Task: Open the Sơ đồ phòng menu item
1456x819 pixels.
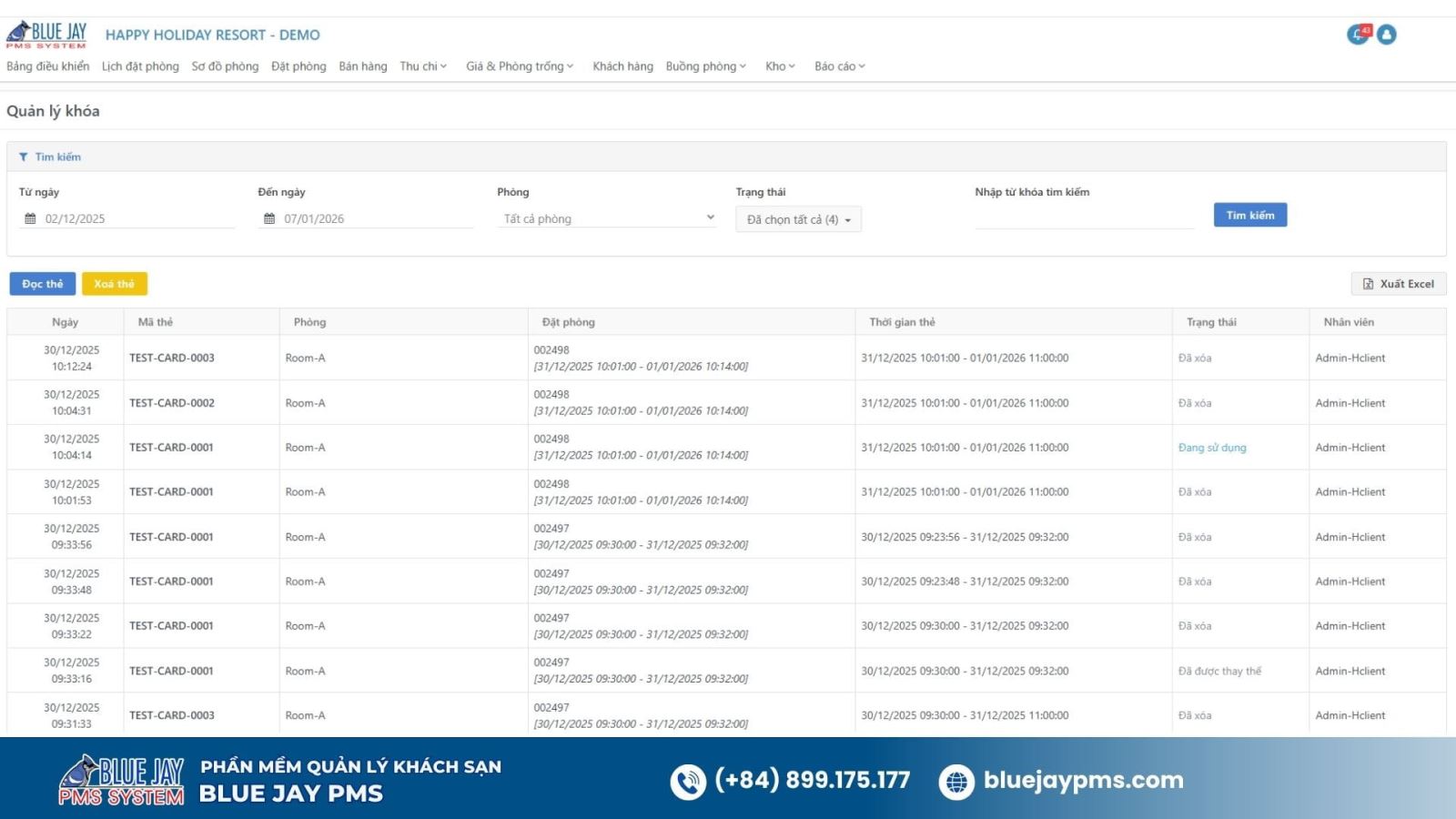Action: tap(225, 66)
